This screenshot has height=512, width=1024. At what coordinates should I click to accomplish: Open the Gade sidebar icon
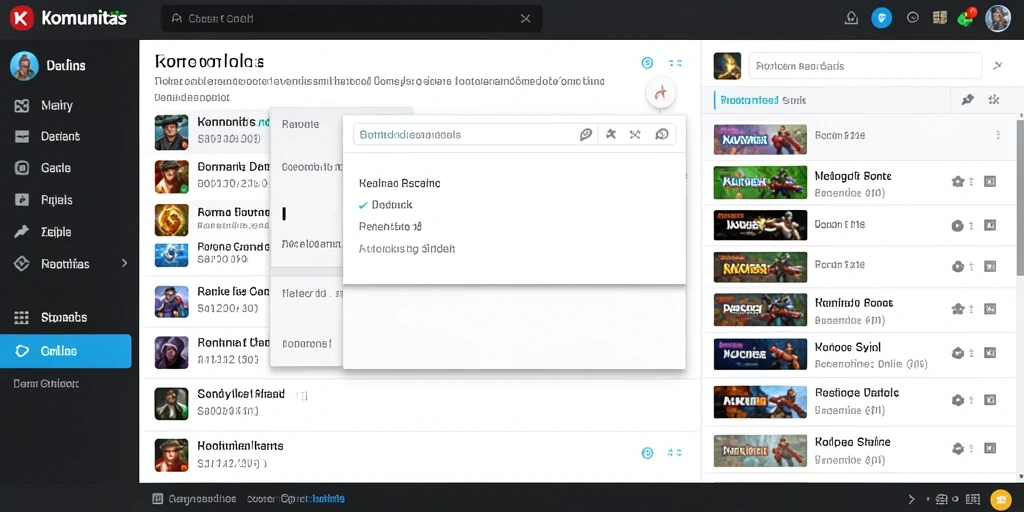[22, 168]
